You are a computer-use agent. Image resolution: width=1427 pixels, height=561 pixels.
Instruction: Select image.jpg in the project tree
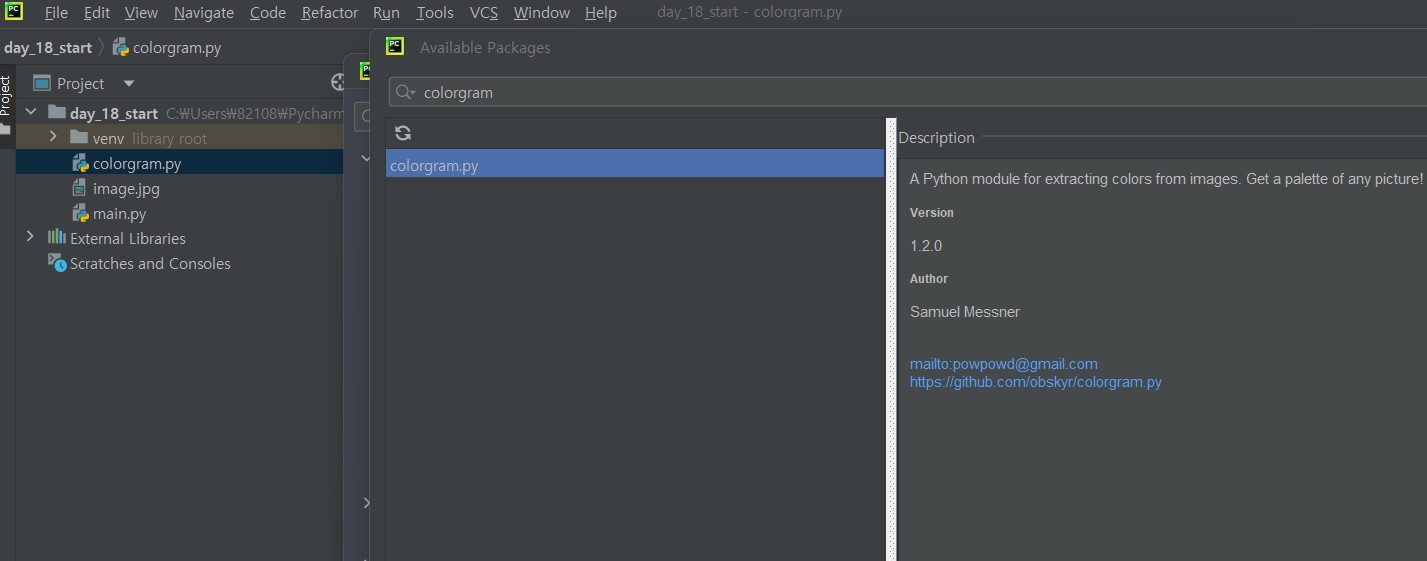tap(126, 188)
